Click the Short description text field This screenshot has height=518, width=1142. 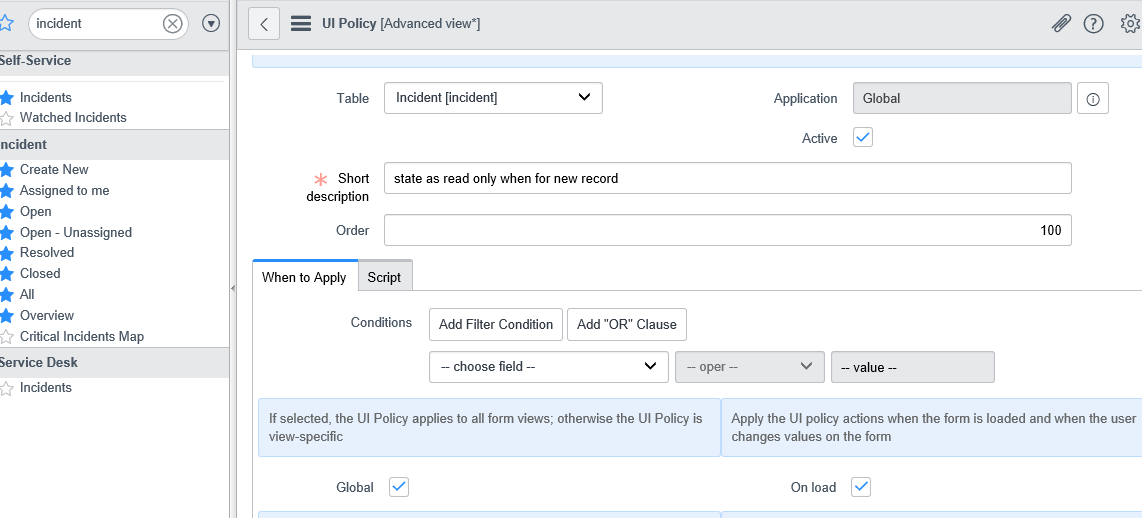[x=728, y=178]
